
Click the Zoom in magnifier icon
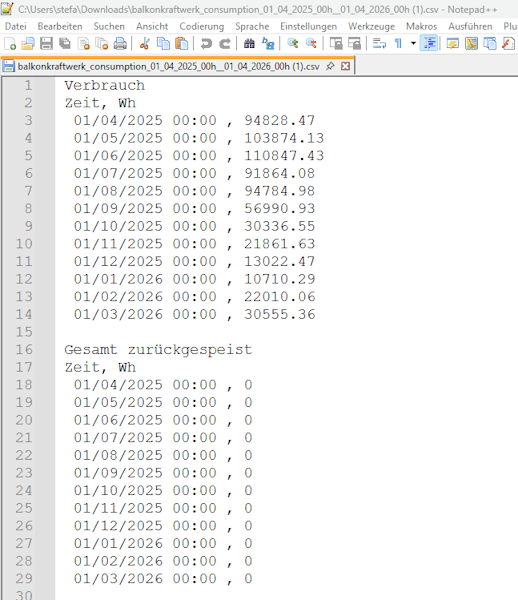(293, 44)
